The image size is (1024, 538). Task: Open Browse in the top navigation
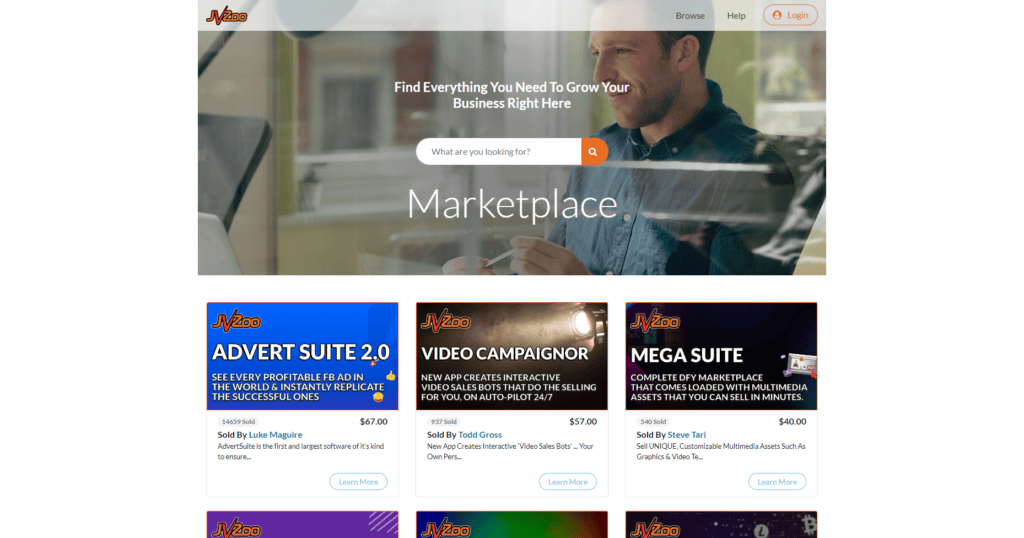[x=690, y=16]
